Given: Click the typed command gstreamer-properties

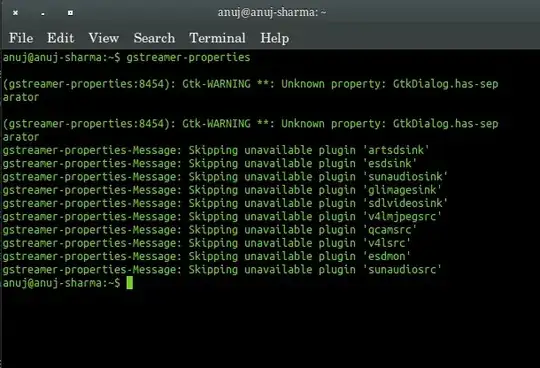Looking at the screenshot, I should 188,57.
